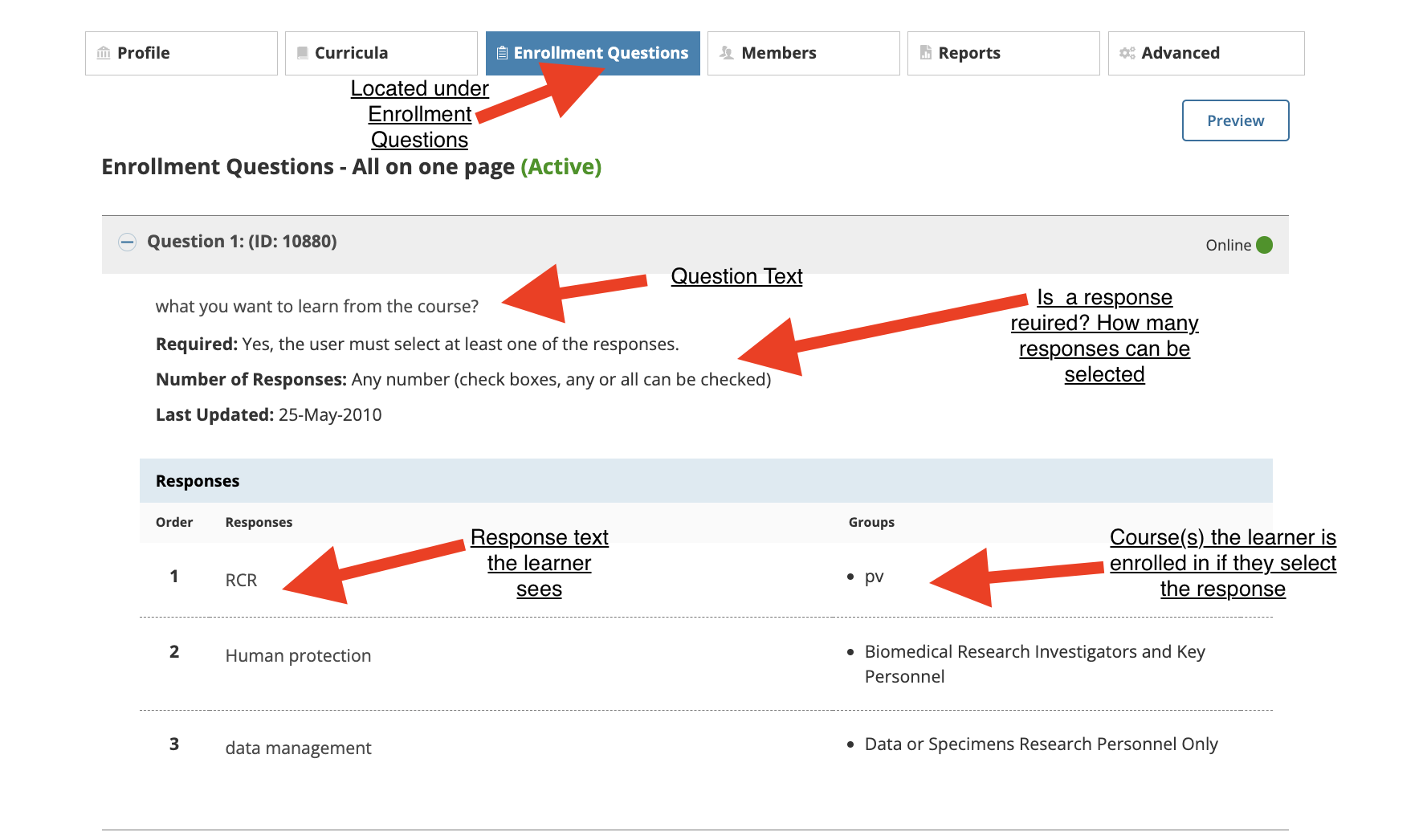Click order number 3 in the data management row

(174, 744)
